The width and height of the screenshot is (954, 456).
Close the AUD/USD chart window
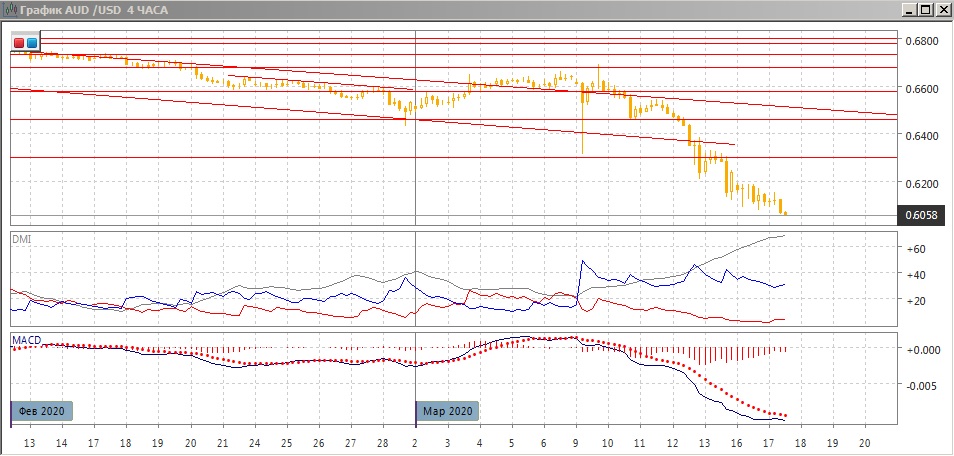coord(942,9)
